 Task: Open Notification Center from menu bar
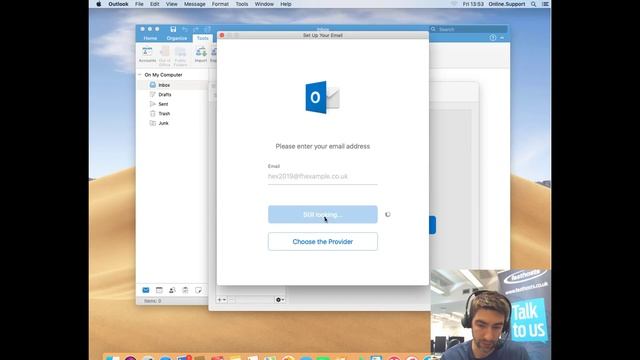(545, 4)
